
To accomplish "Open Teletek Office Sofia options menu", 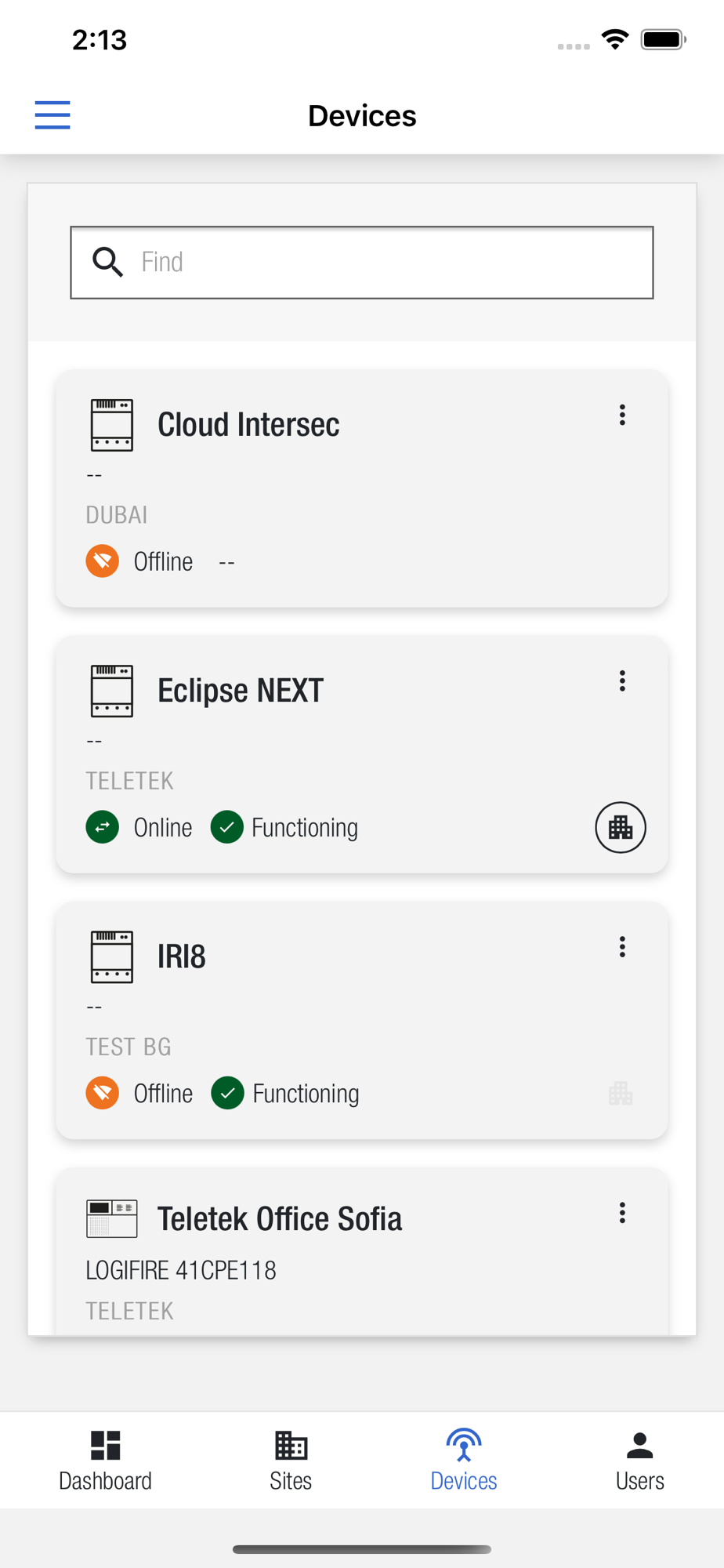I will coord(622,1213).
